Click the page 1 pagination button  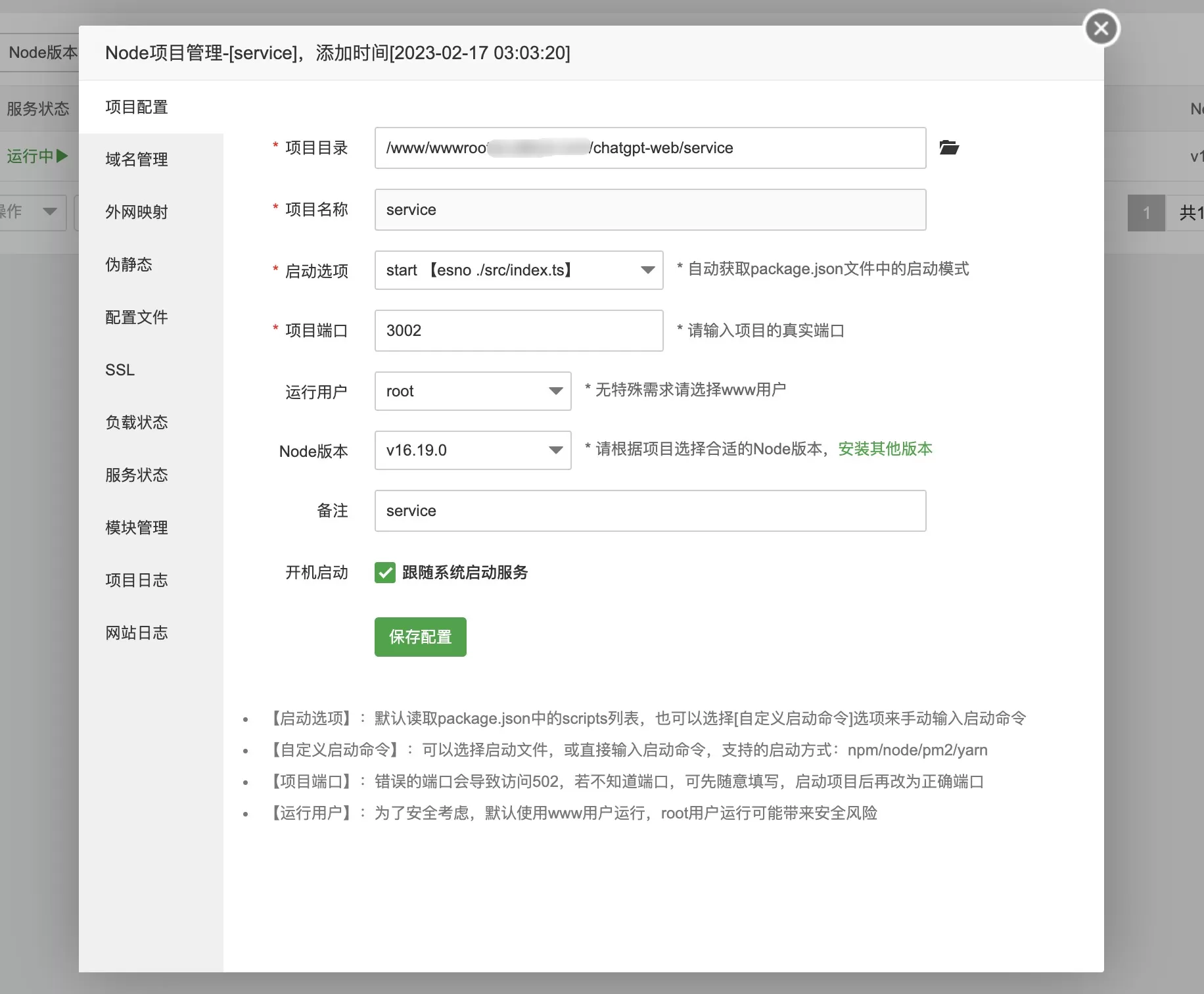(x=1146, y=212)
